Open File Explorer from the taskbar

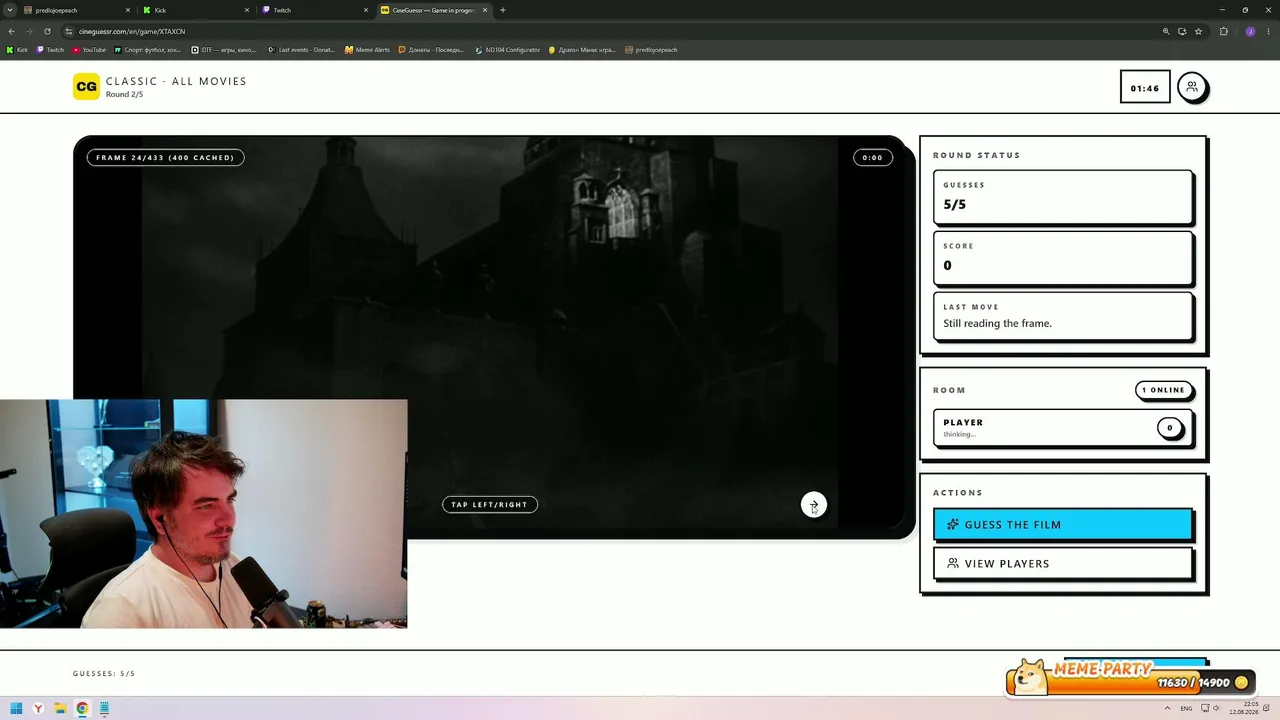click(x=60, y=709)
